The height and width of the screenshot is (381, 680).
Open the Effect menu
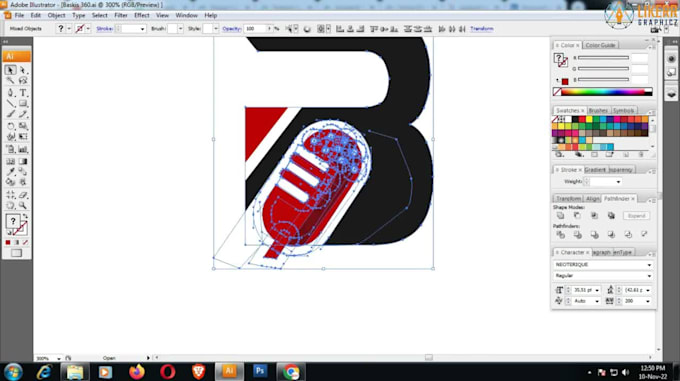tap(141, 15)
